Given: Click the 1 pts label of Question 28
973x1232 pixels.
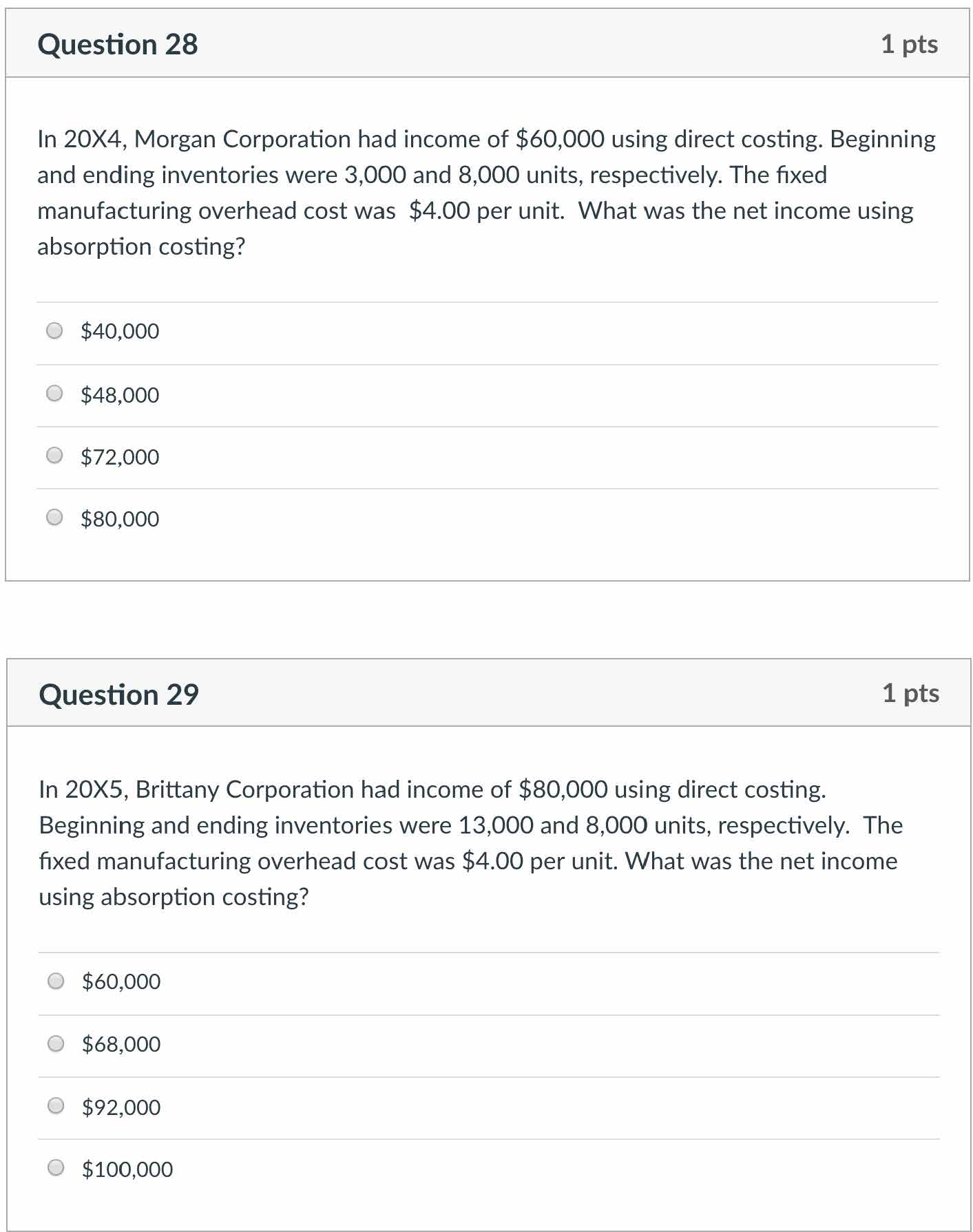Looking at the screenshot, I should (x=909, y=44).
